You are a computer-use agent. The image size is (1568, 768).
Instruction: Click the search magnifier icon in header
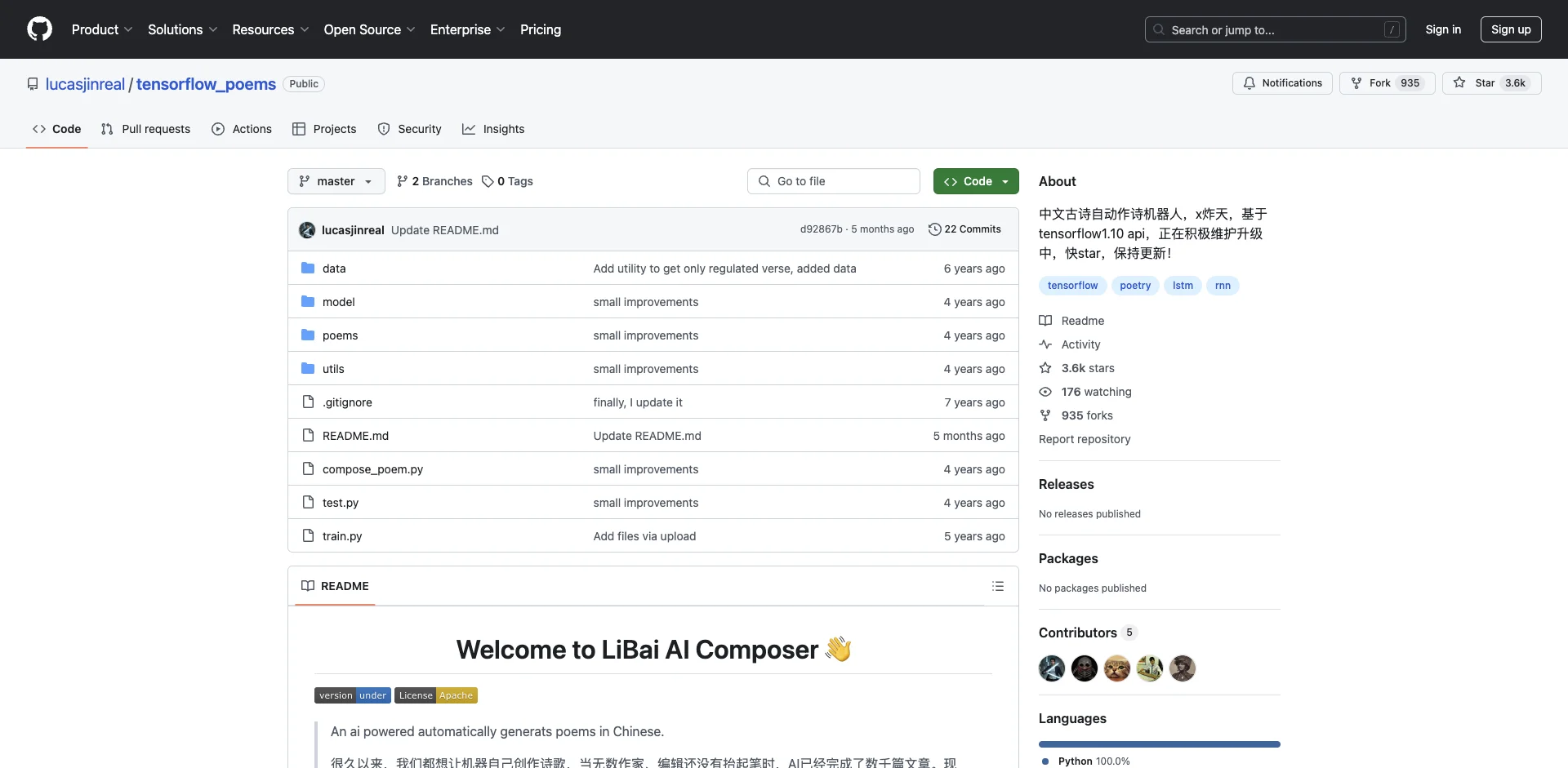click(x=1159, y=29)
